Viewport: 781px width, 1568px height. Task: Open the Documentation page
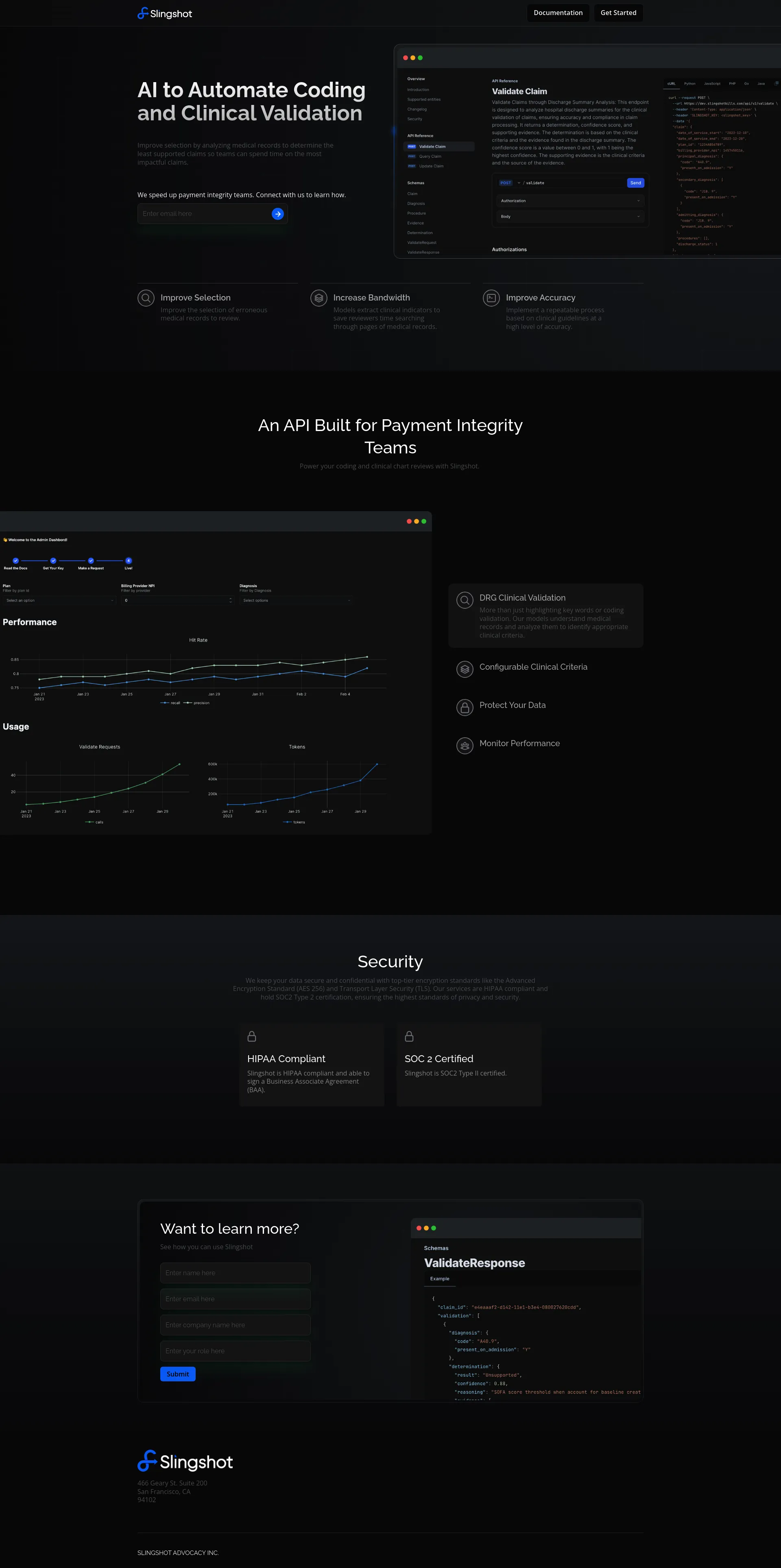(558, 13)
